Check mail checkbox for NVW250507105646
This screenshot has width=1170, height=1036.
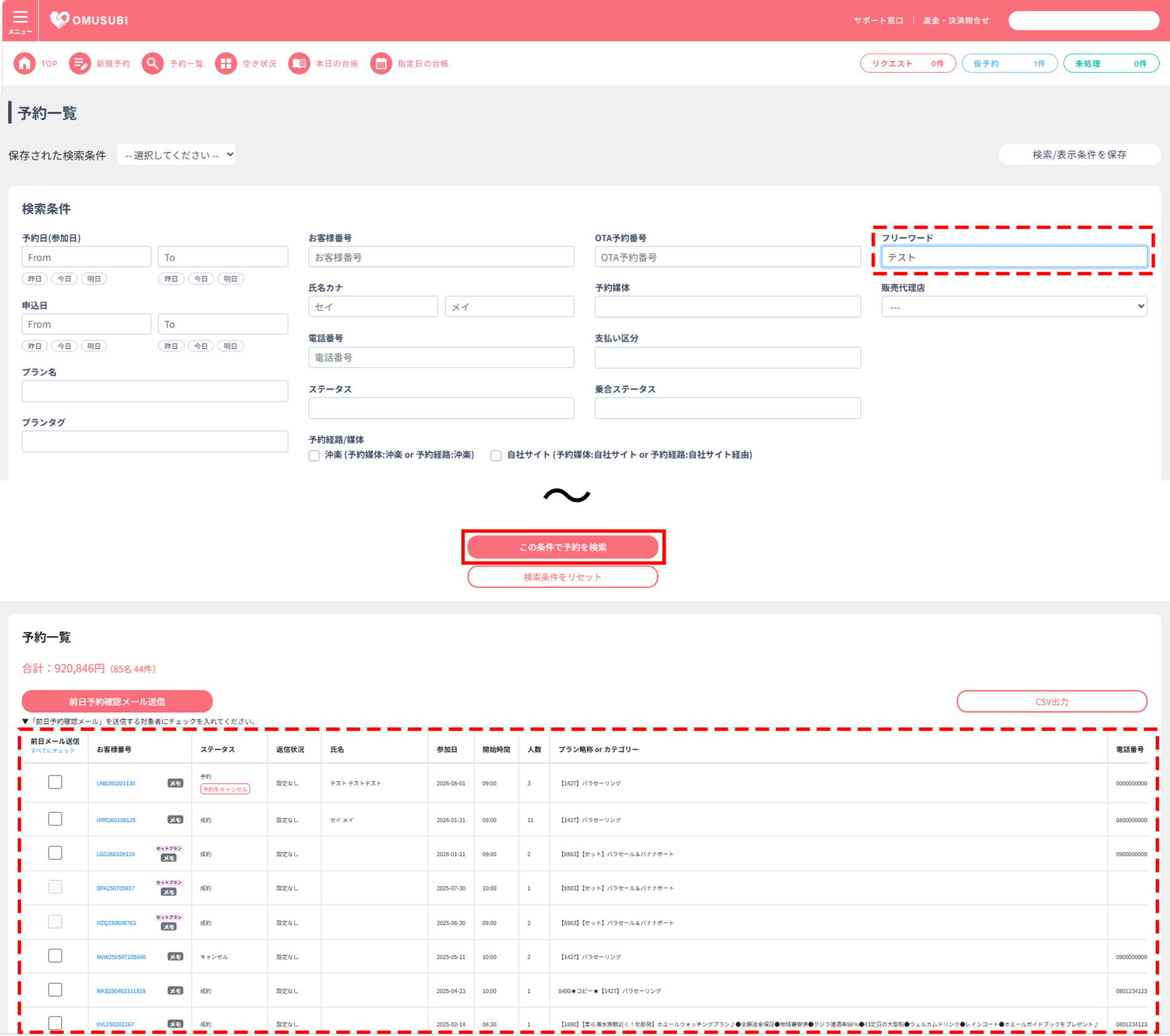click(55, 956)
